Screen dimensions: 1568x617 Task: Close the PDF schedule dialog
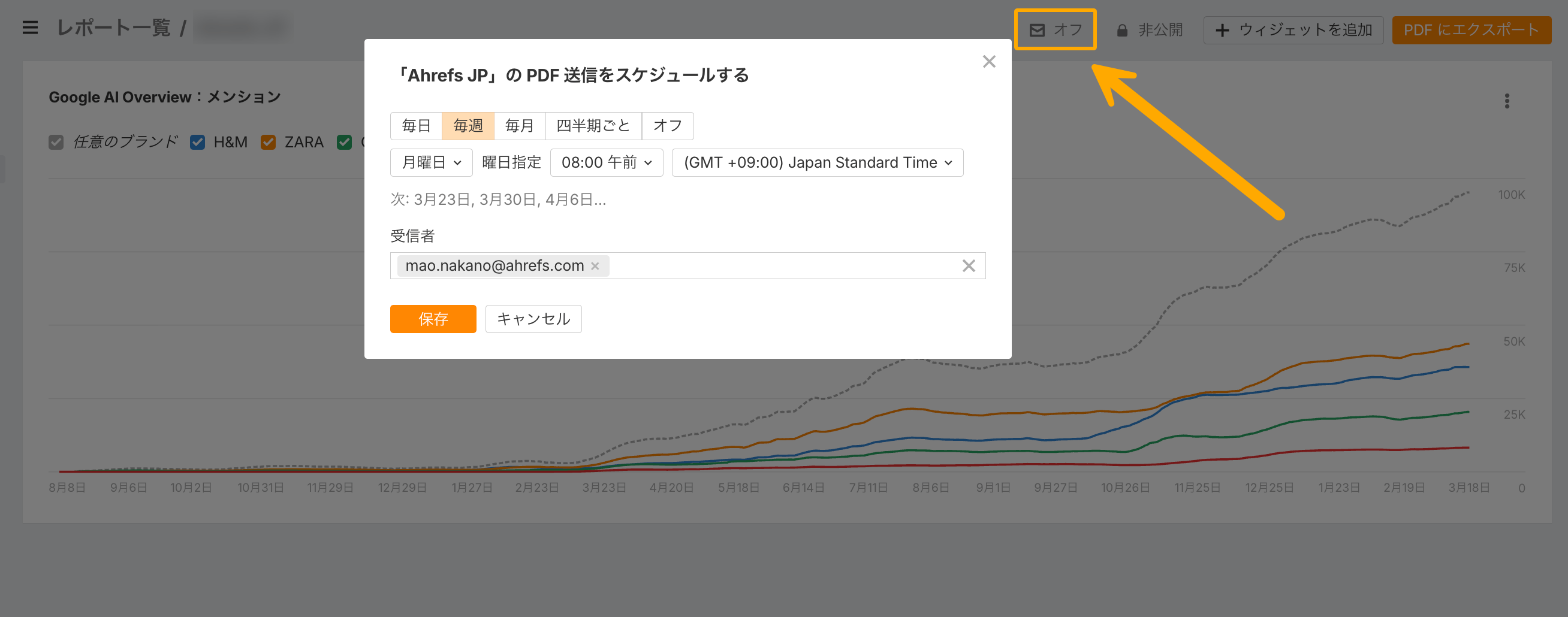point(988,62)
